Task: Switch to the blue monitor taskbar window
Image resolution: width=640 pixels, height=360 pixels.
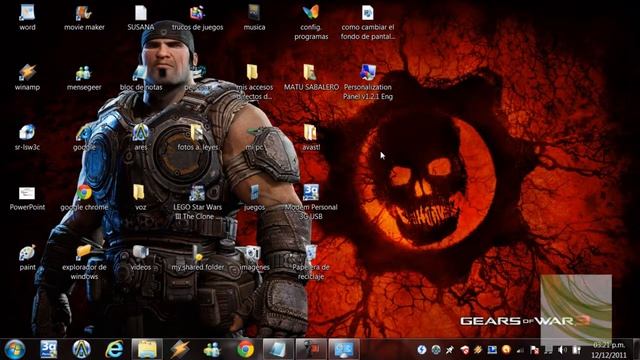Action: [344, 349]
